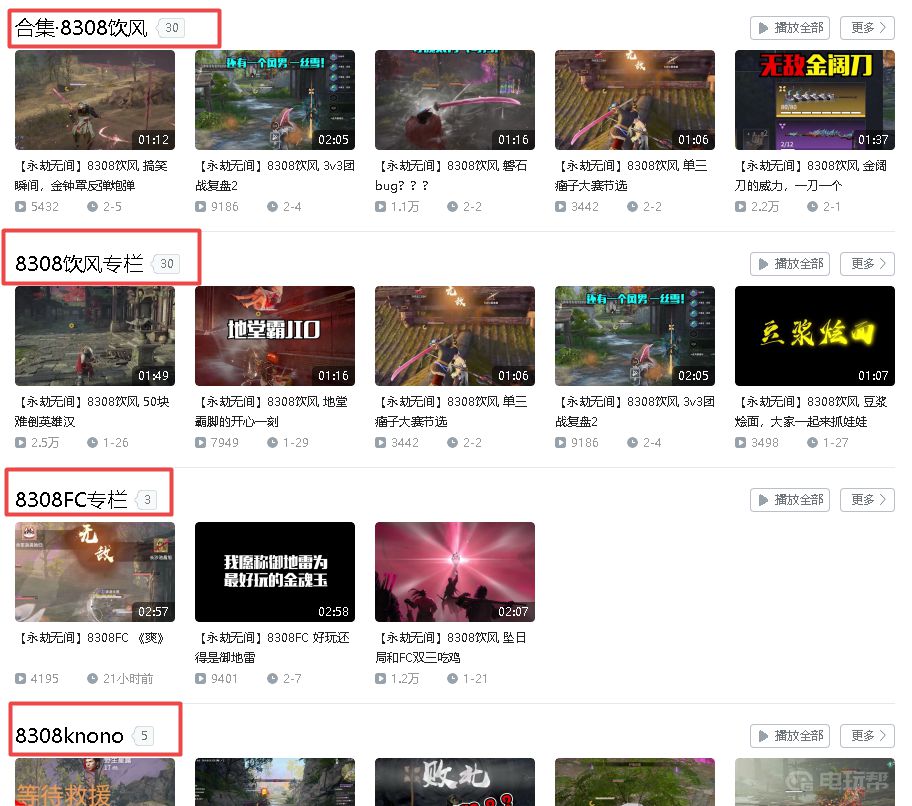This screenshot has height=806, width=912.
Task: Click the view count 2.5万
Action: [x=45, y=443]
